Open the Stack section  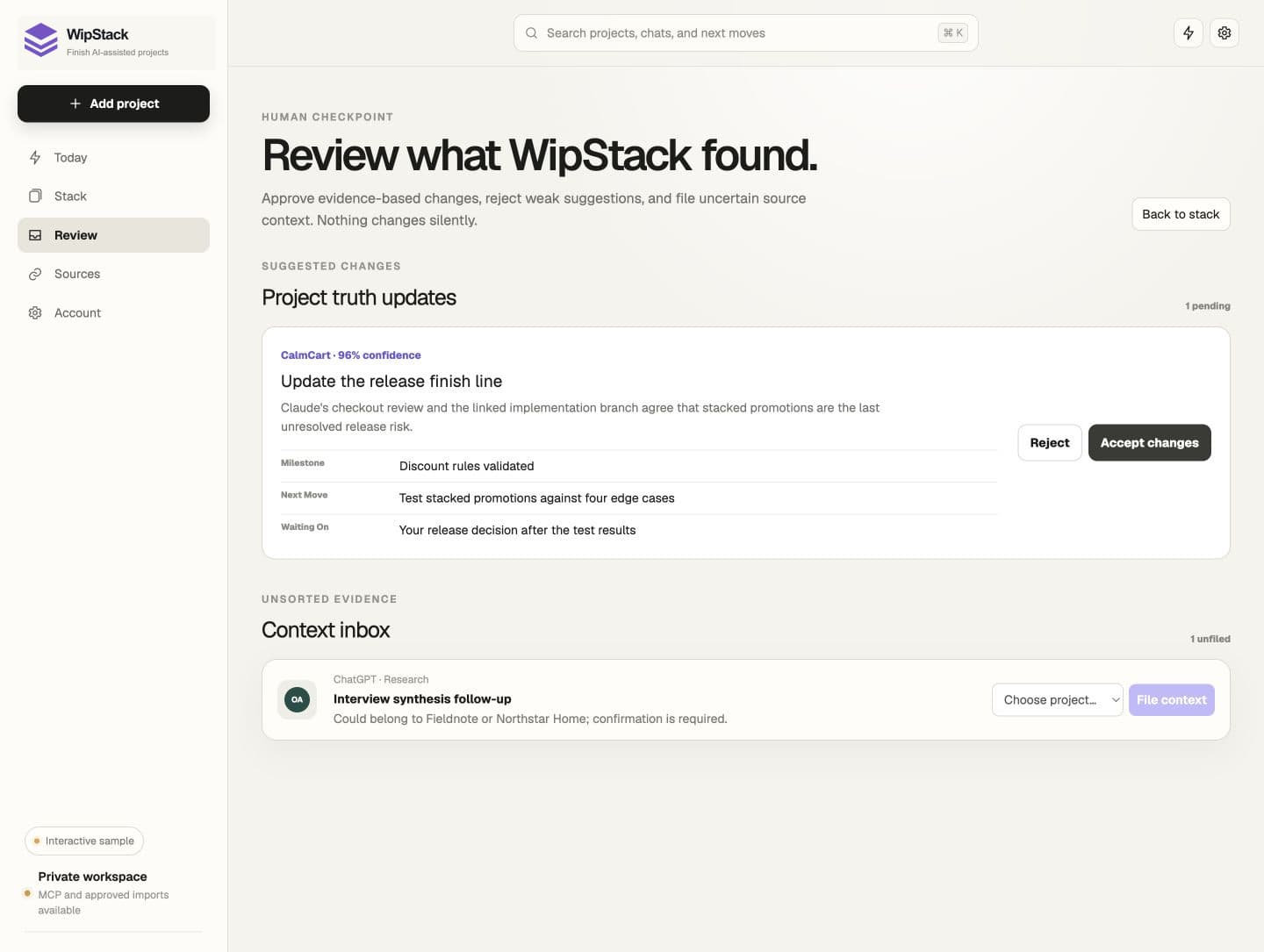click(x=113, y=197)
